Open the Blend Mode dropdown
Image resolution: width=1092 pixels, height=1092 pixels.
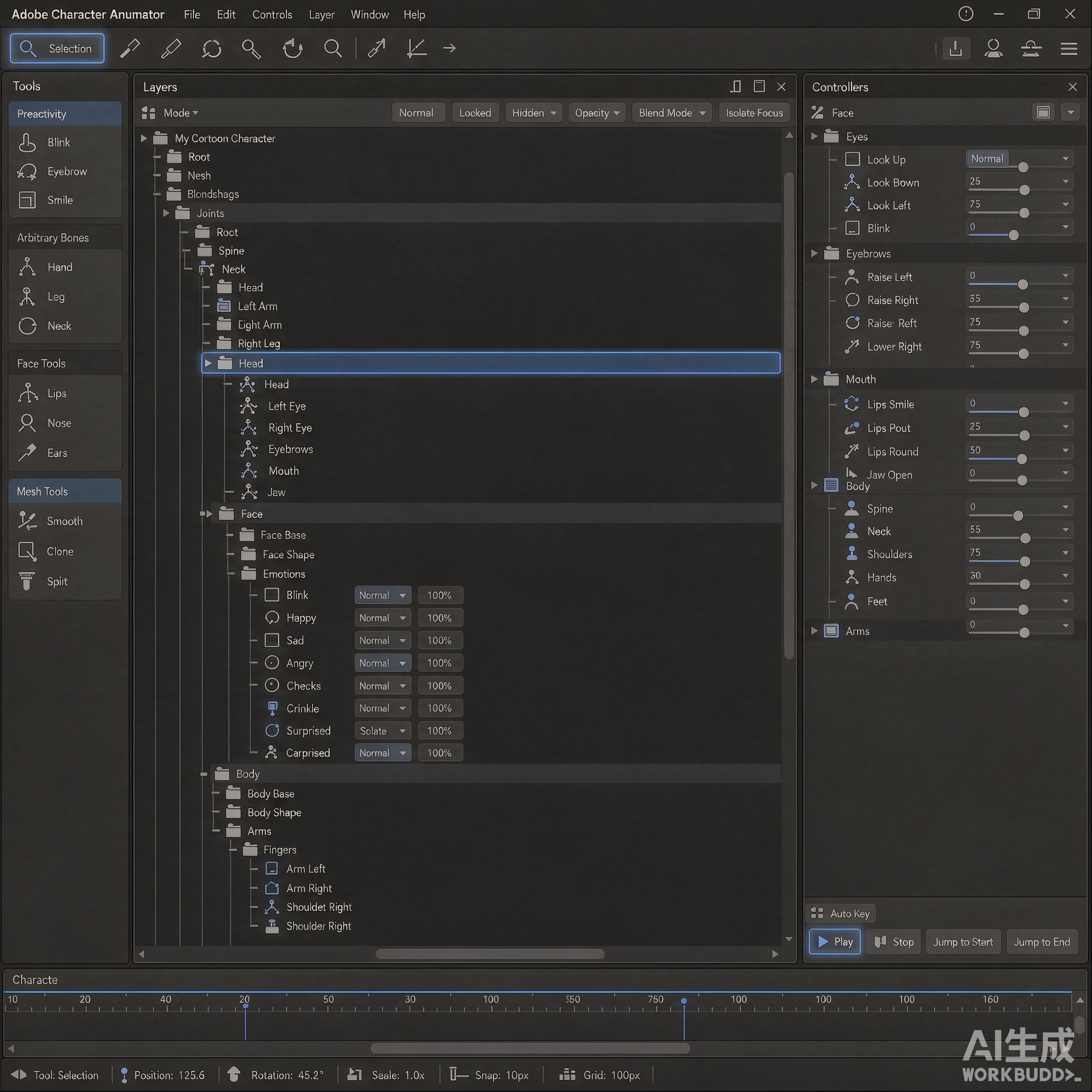coord(671,113)
